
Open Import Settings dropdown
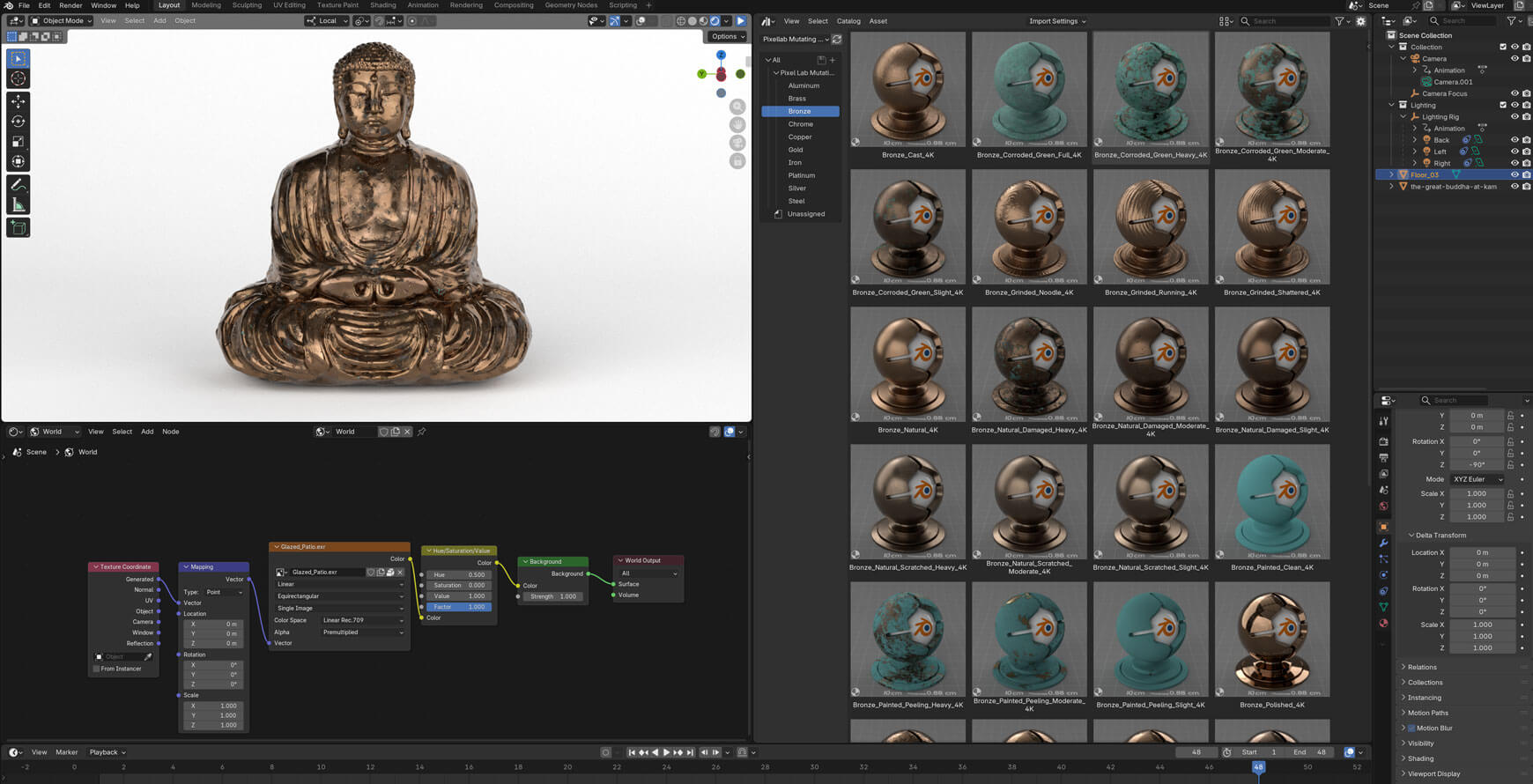coord(1057,21)
